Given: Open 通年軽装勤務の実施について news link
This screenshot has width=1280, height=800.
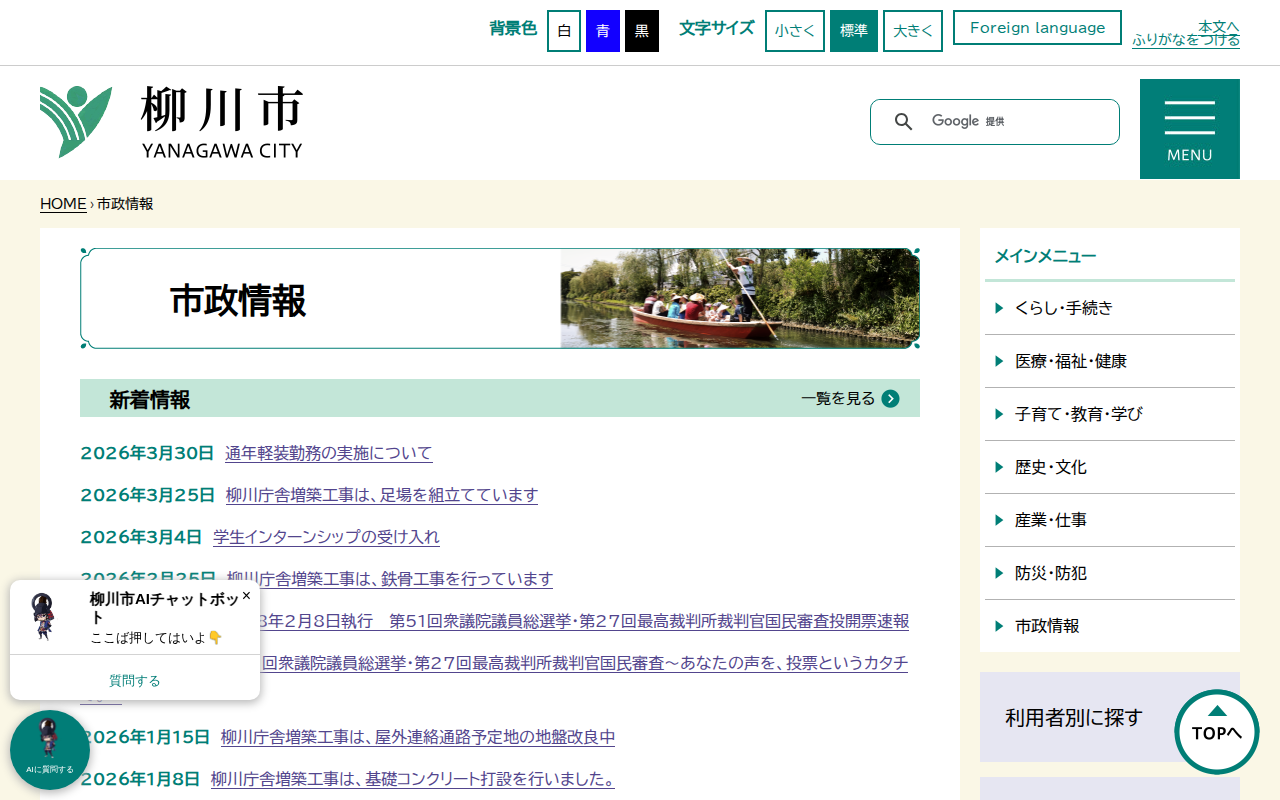Looking at the screenshot, I should point(329,453).
